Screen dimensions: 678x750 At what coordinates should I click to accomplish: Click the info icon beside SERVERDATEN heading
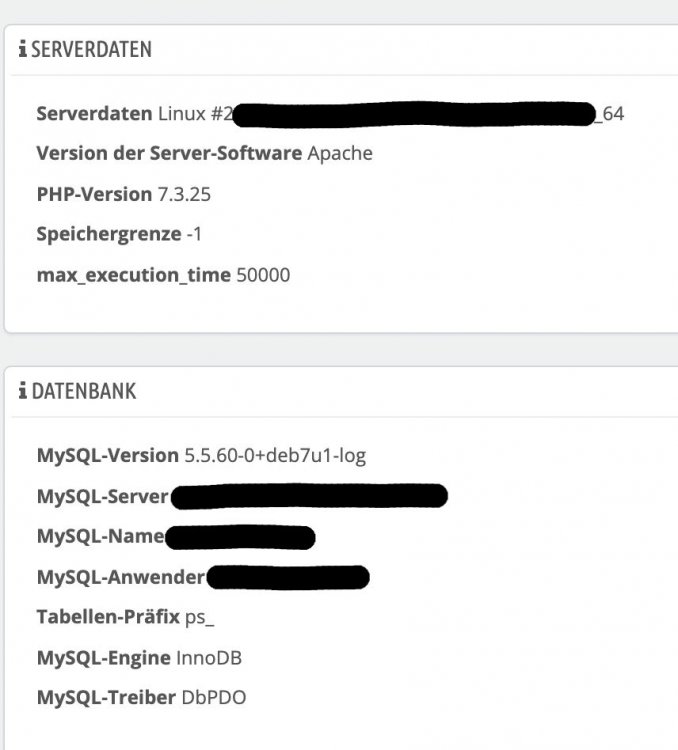(x=23, y=49)
